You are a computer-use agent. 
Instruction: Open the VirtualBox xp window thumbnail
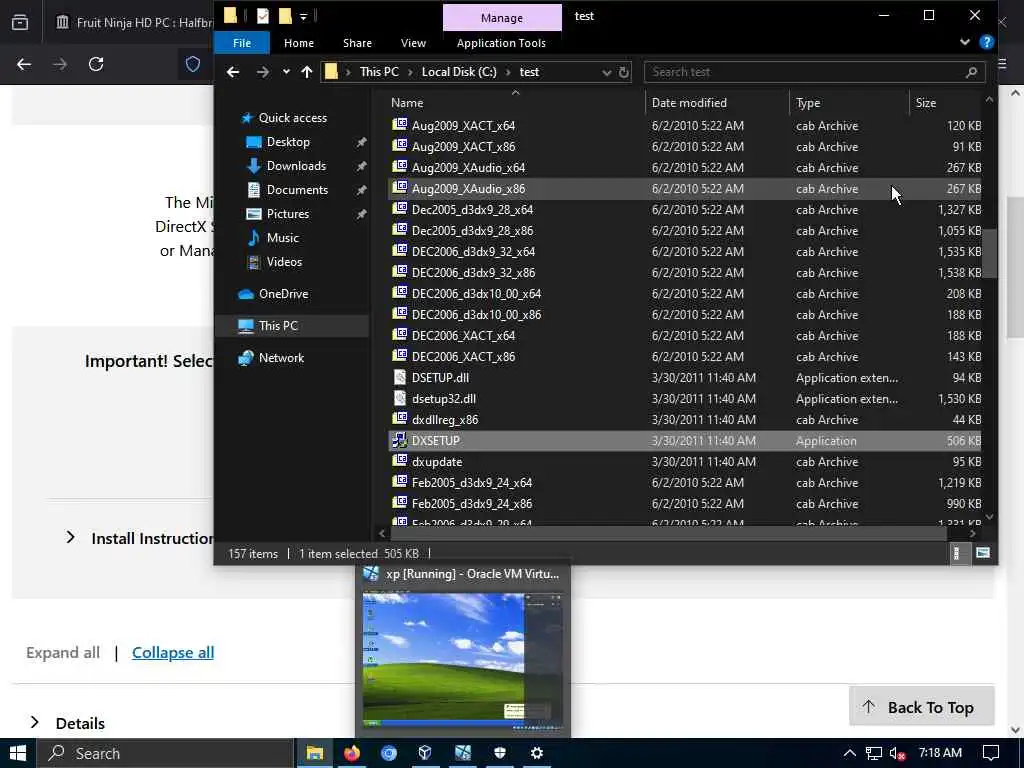click(463, 660)
